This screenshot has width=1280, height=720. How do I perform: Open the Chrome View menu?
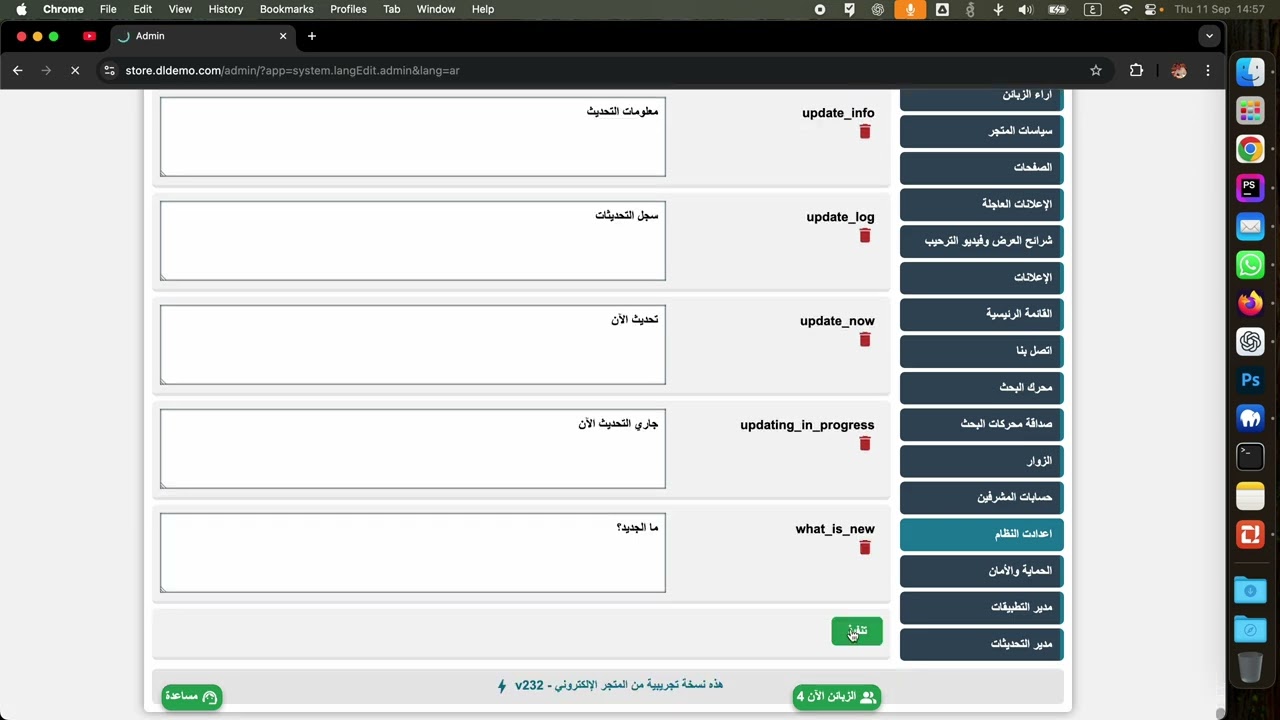(180, 9)
